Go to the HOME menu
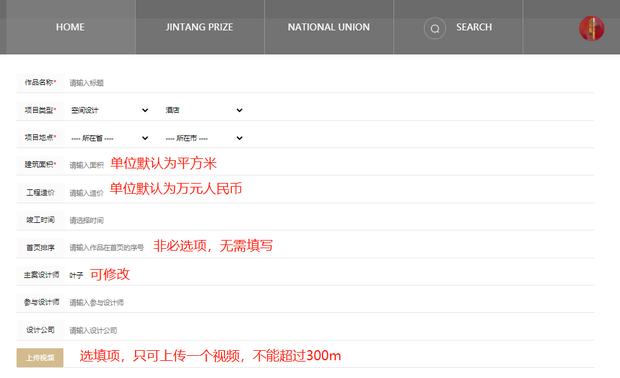Screen dimensions: 620x378 point(70,27)
